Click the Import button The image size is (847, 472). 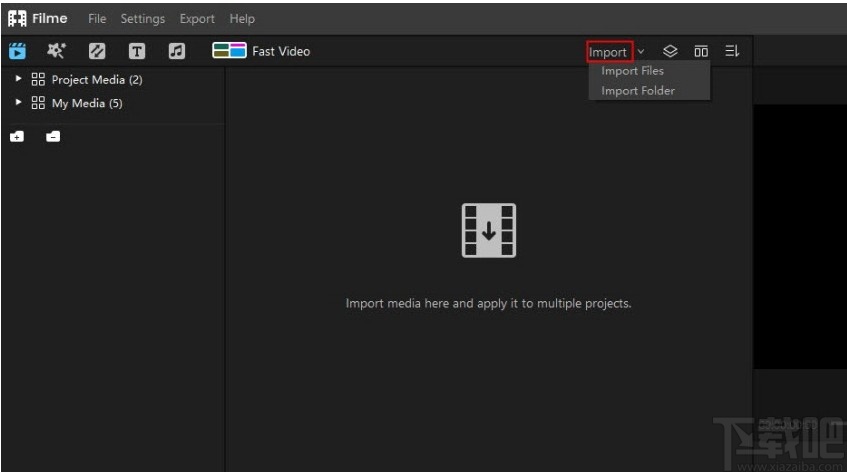(609, 52)
